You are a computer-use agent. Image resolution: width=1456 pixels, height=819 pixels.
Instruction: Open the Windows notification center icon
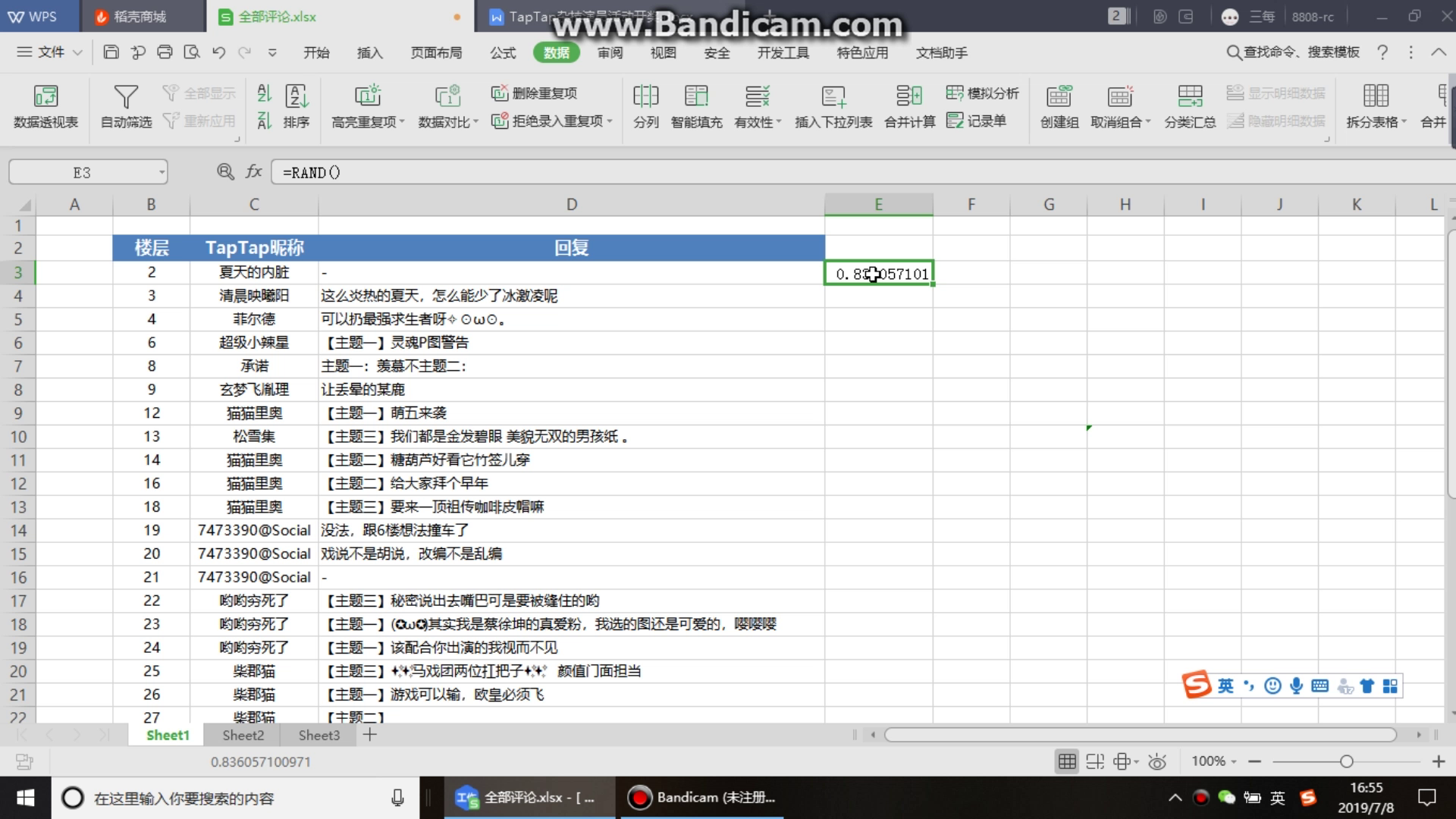tap(1426, 798)
